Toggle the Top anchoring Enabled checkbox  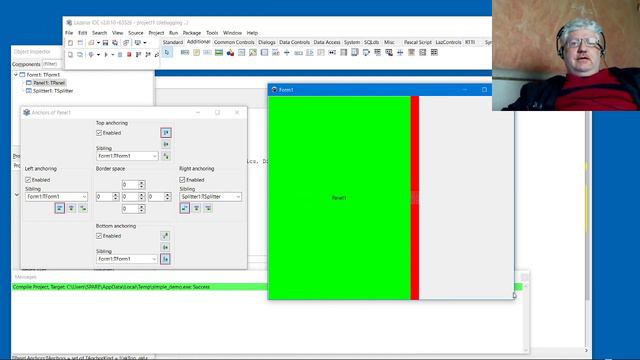point(99,133)
